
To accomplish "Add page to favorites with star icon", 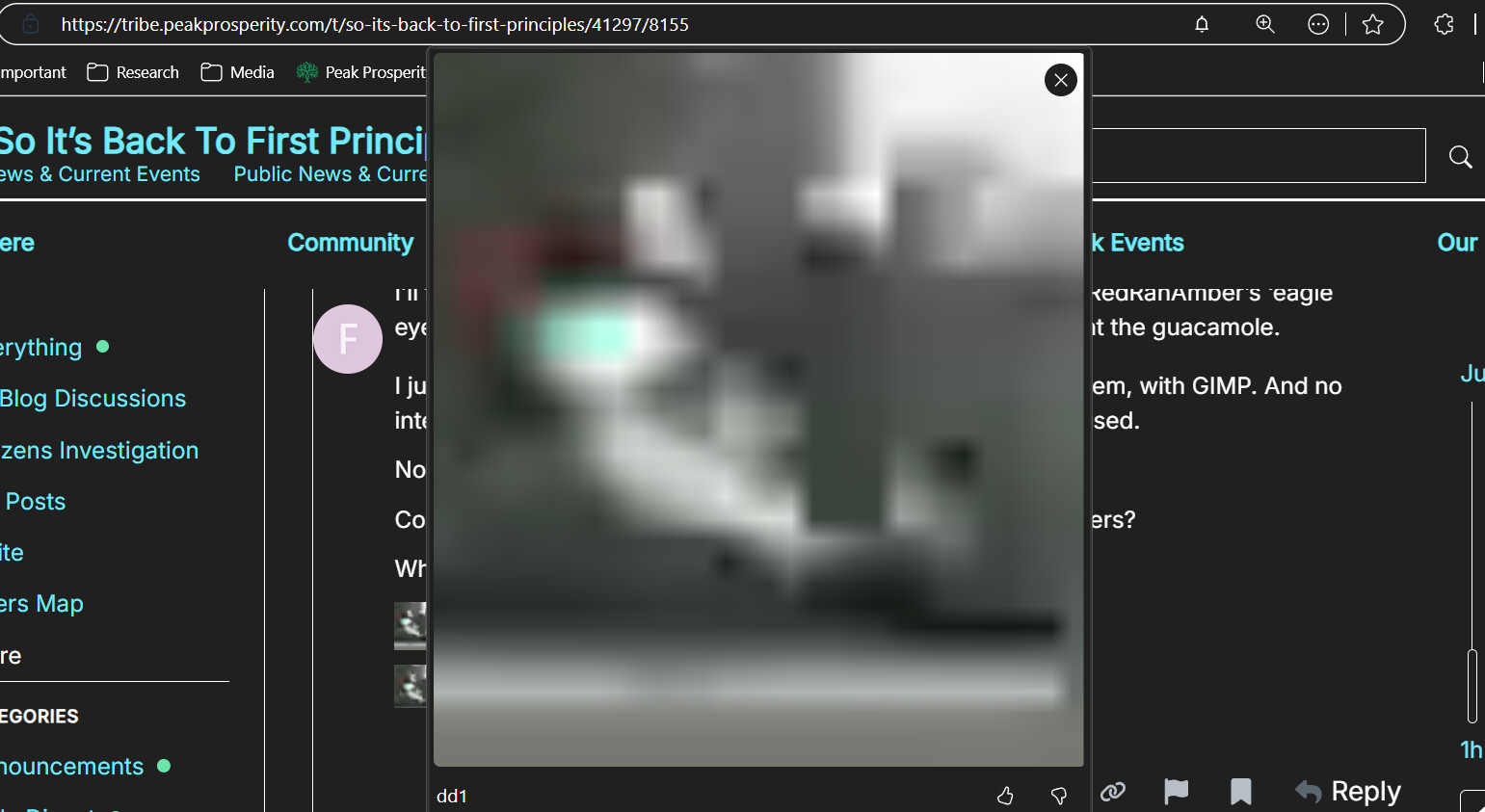I will point(1372,25).
